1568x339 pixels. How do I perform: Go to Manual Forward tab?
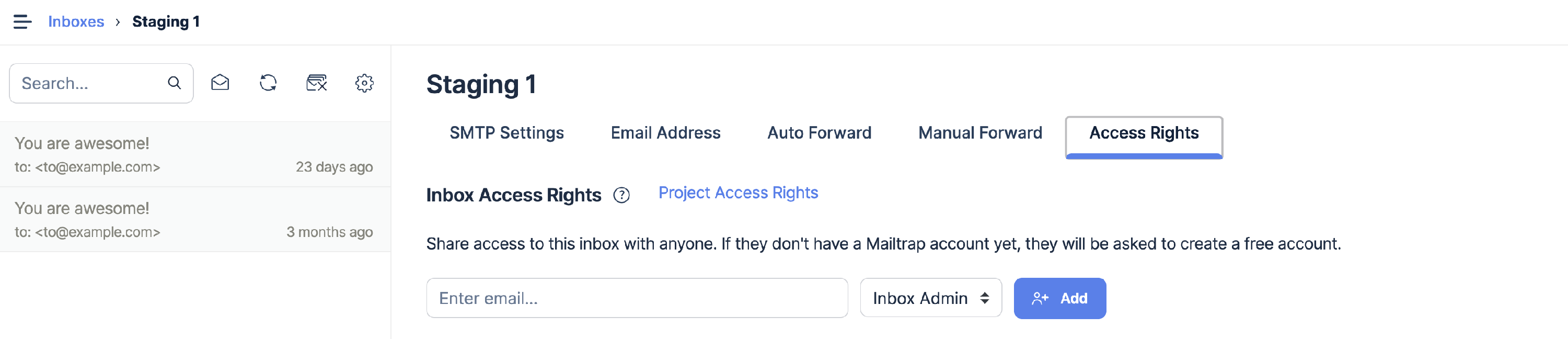[979, 133]
